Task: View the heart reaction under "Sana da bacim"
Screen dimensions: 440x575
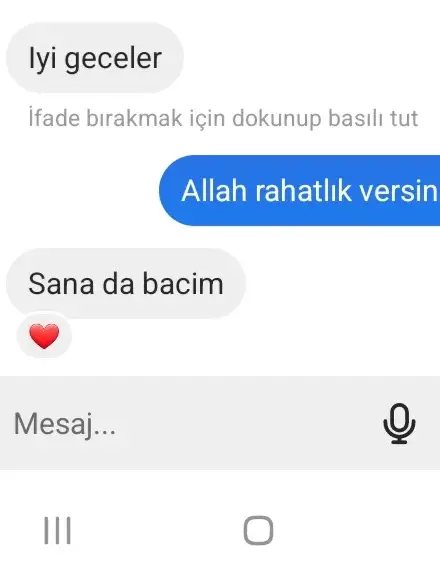Action: (44, 336)
